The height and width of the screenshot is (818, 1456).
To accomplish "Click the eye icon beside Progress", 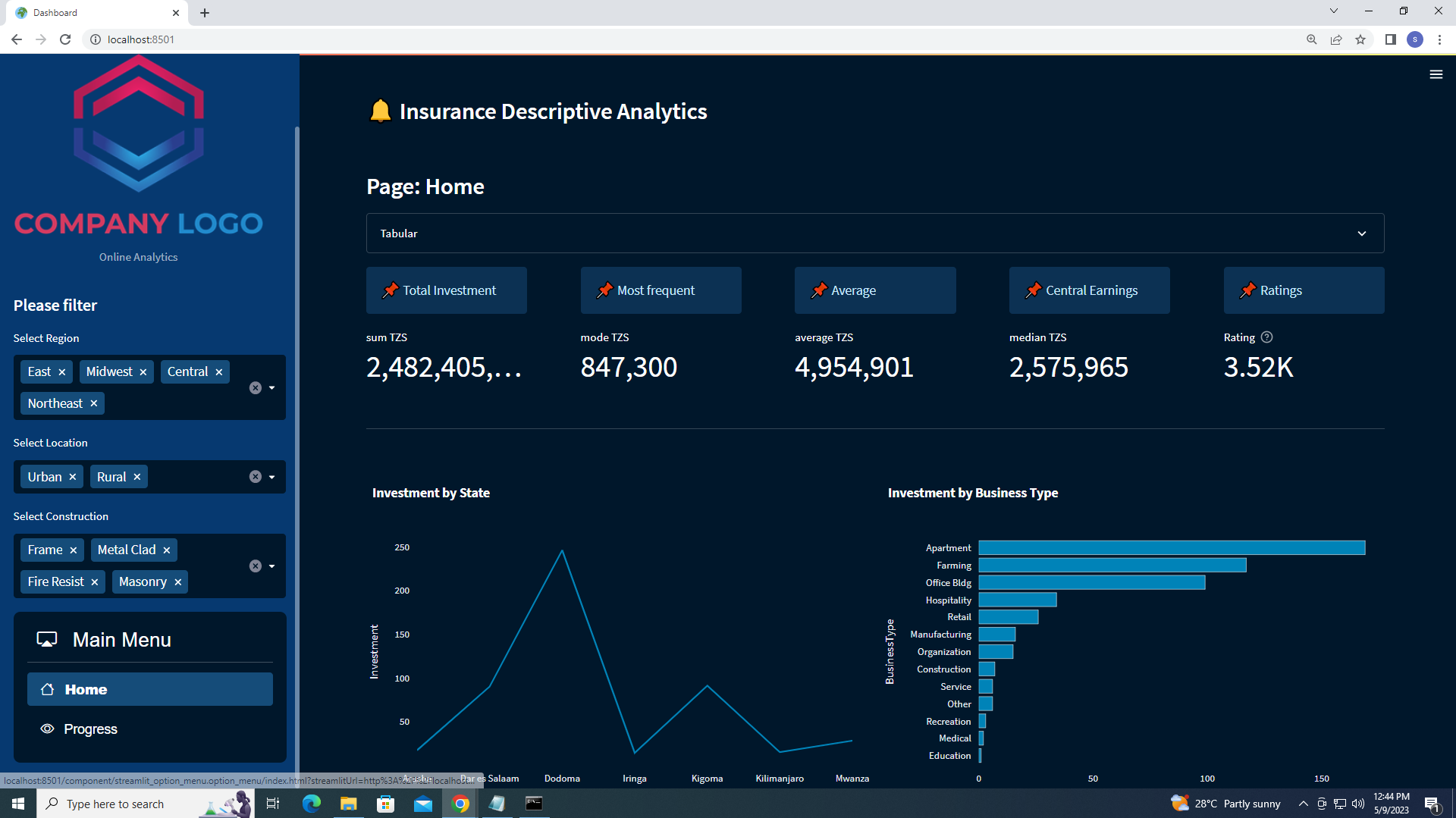I will click(47, 729).
